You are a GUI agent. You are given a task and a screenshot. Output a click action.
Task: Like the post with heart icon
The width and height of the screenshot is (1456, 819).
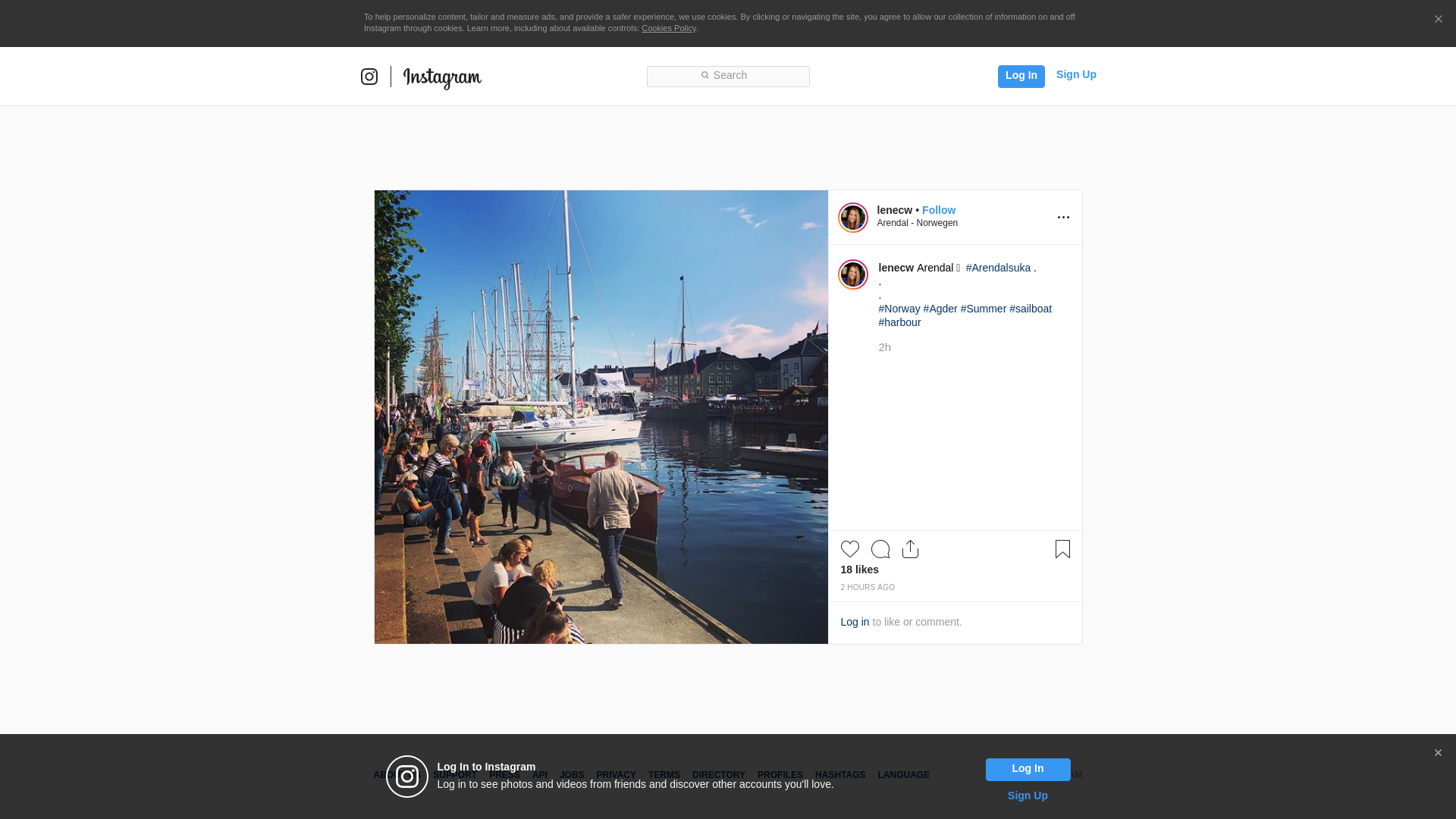850,549
